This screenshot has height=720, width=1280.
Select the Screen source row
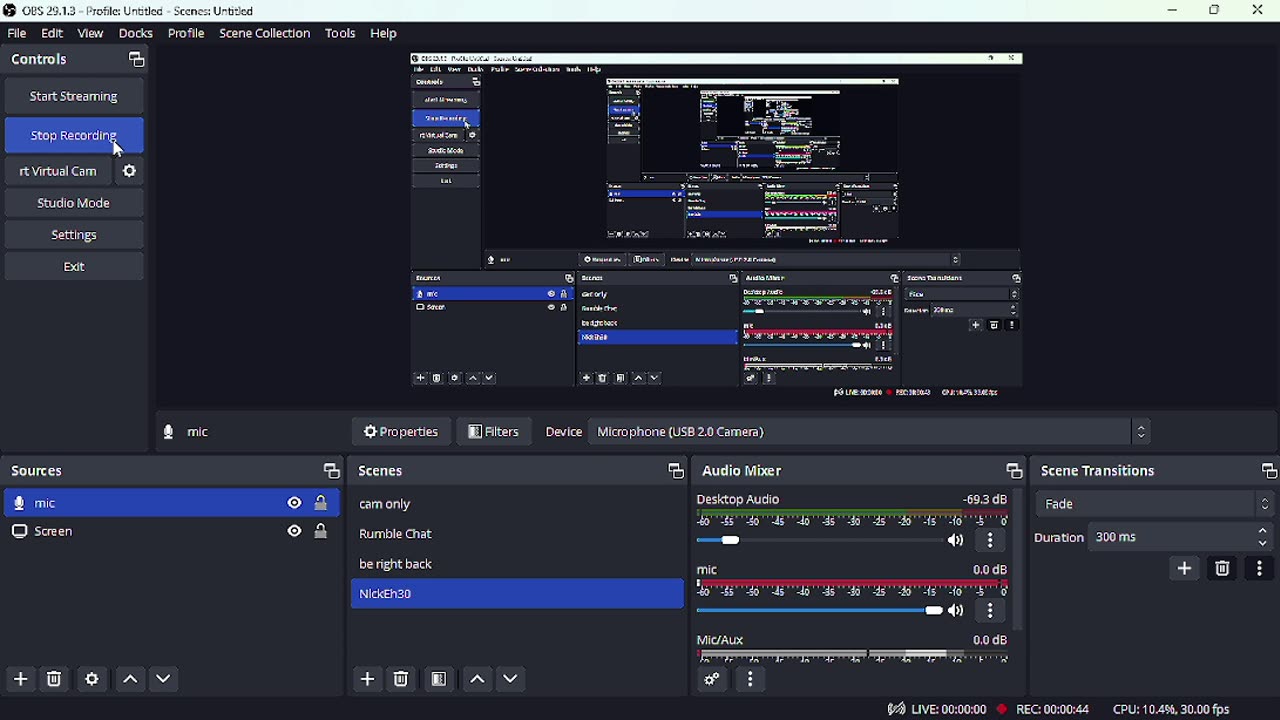pyautogui.click(x=172, y=532)
